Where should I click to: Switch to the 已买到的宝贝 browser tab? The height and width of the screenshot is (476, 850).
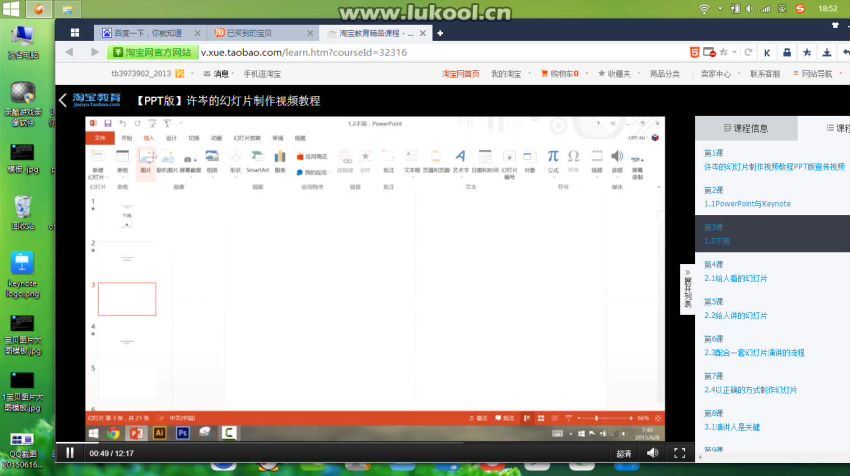point(249,33)
